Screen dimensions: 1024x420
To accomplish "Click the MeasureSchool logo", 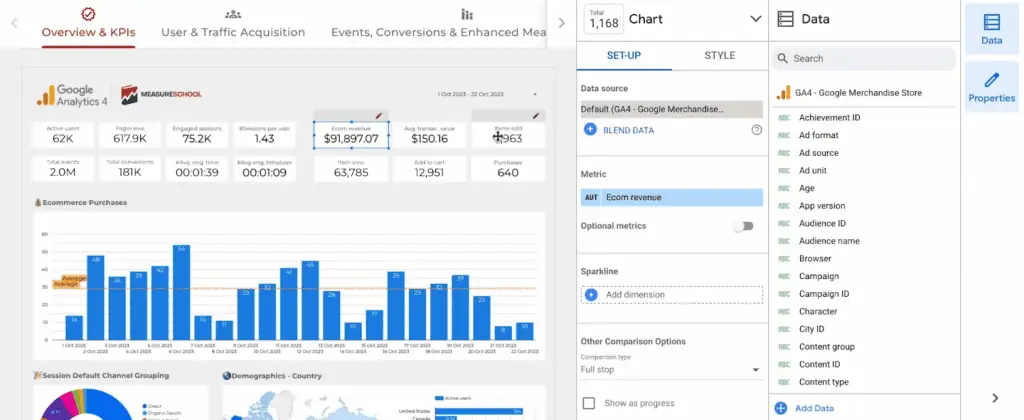I will click(161, 95).
